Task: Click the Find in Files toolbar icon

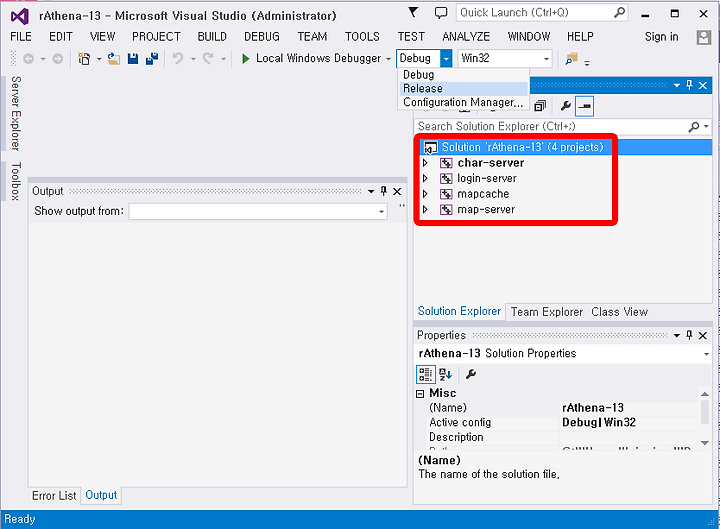Action: coord(571,59)
